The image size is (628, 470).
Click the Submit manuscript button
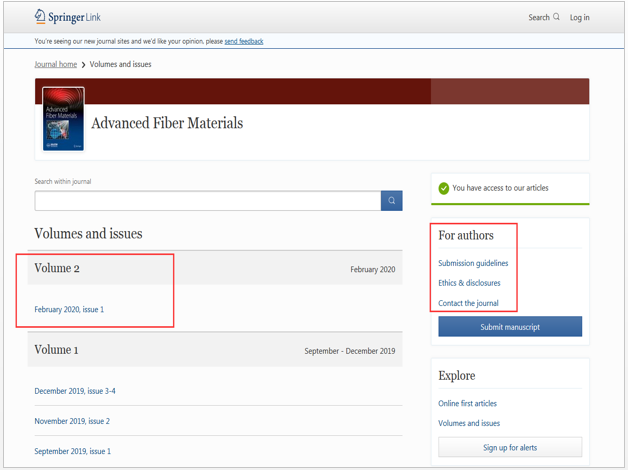pos(510,327)
